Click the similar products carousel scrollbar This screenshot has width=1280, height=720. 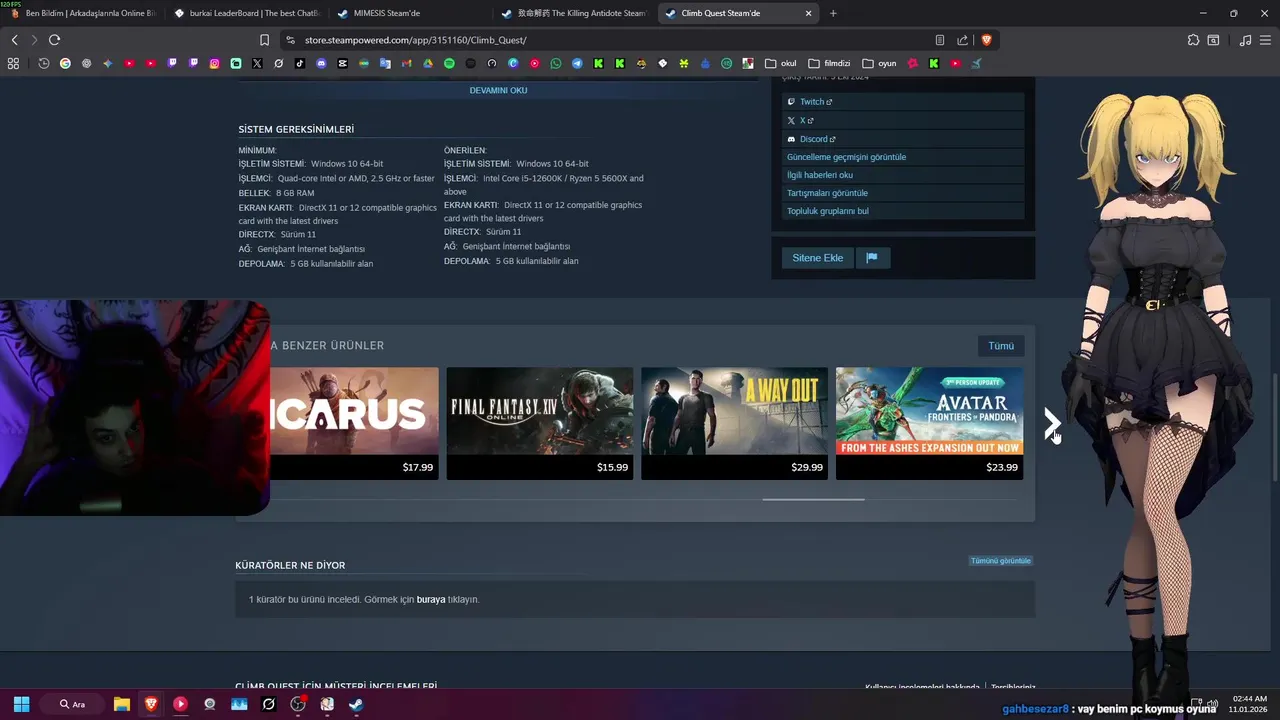click(813, 499)
